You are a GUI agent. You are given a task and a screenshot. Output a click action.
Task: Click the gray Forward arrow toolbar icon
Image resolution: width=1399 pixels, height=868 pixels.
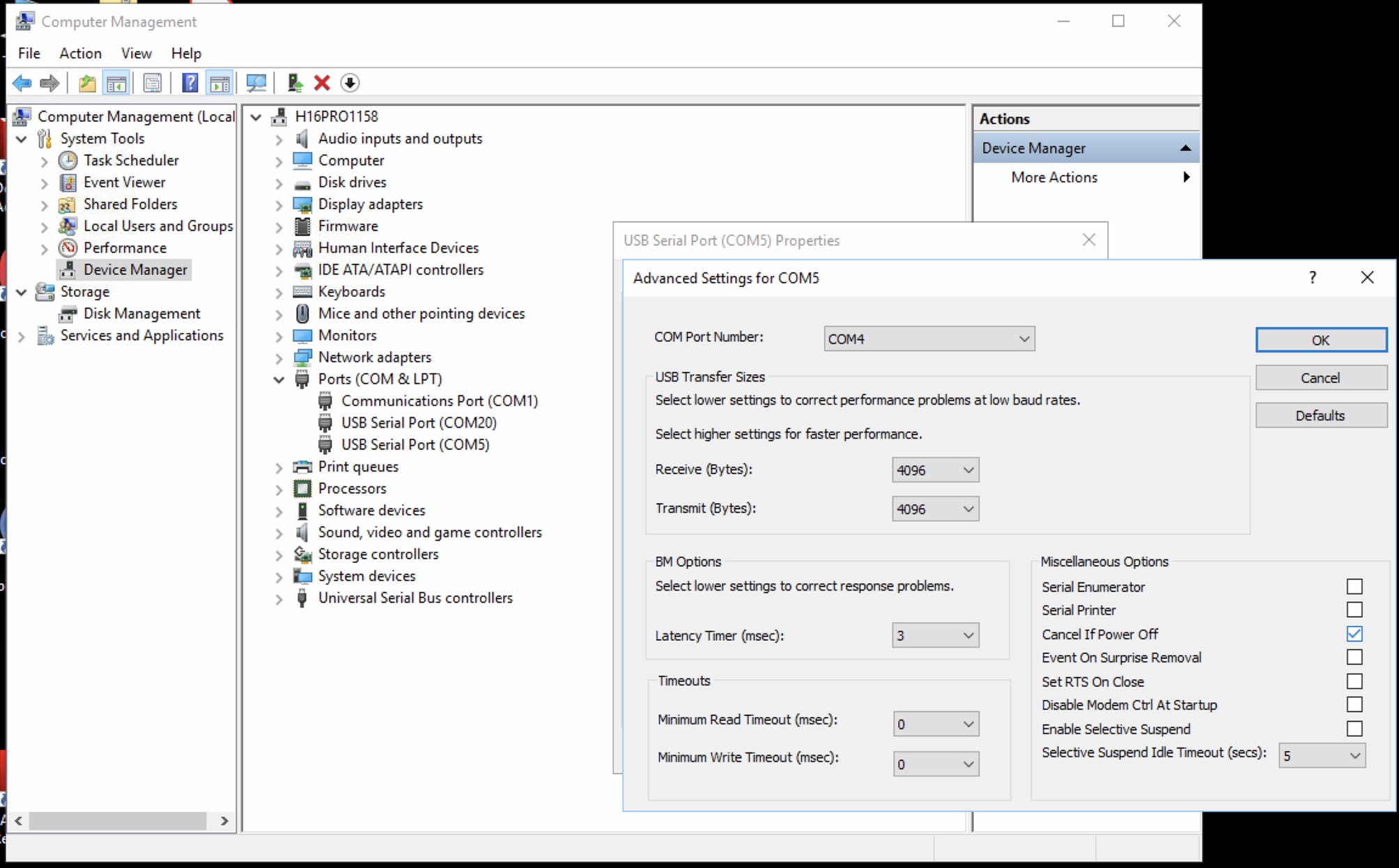(49, 83)
